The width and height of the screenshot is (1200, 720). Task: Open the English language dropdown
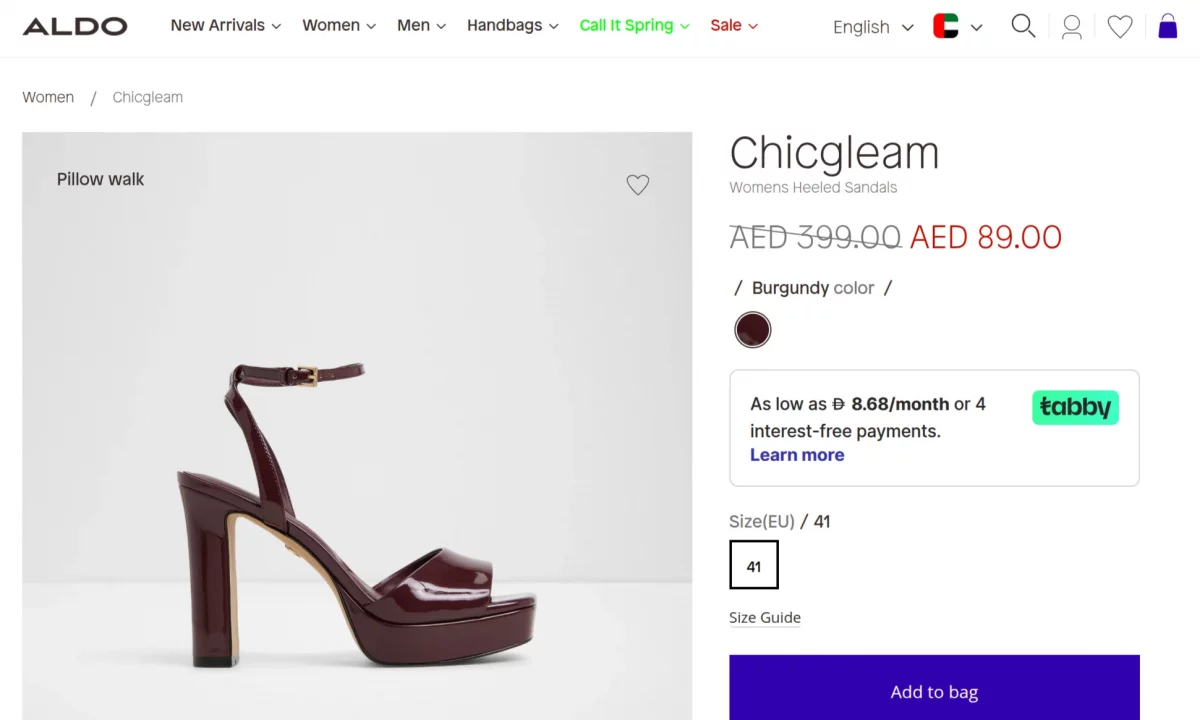(x=871, y=26)
